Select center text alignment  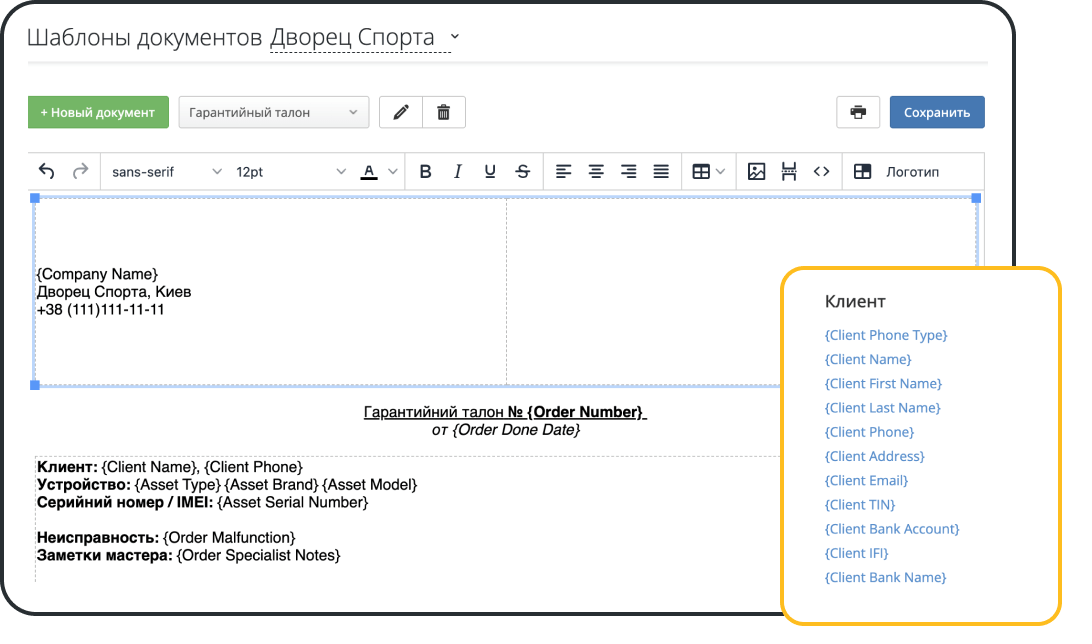[596, 171]
